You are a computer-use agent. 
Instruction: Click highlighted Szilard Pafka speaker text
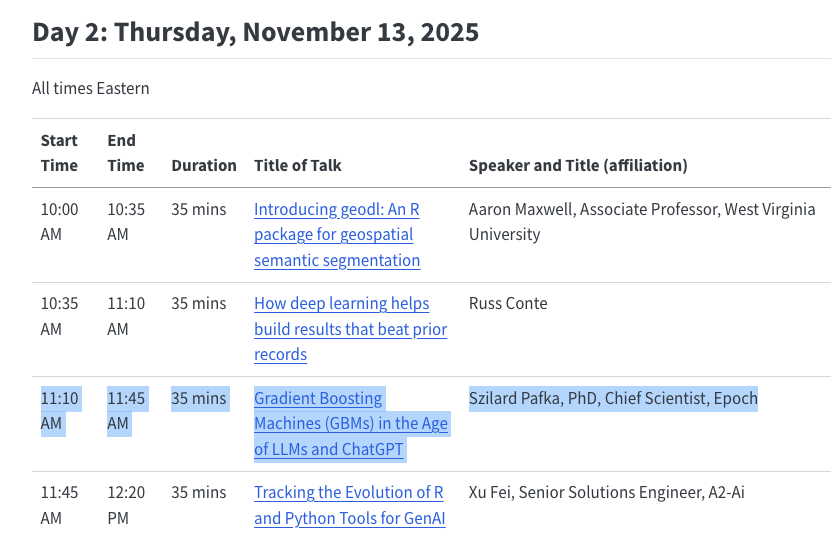click(613, 398)
